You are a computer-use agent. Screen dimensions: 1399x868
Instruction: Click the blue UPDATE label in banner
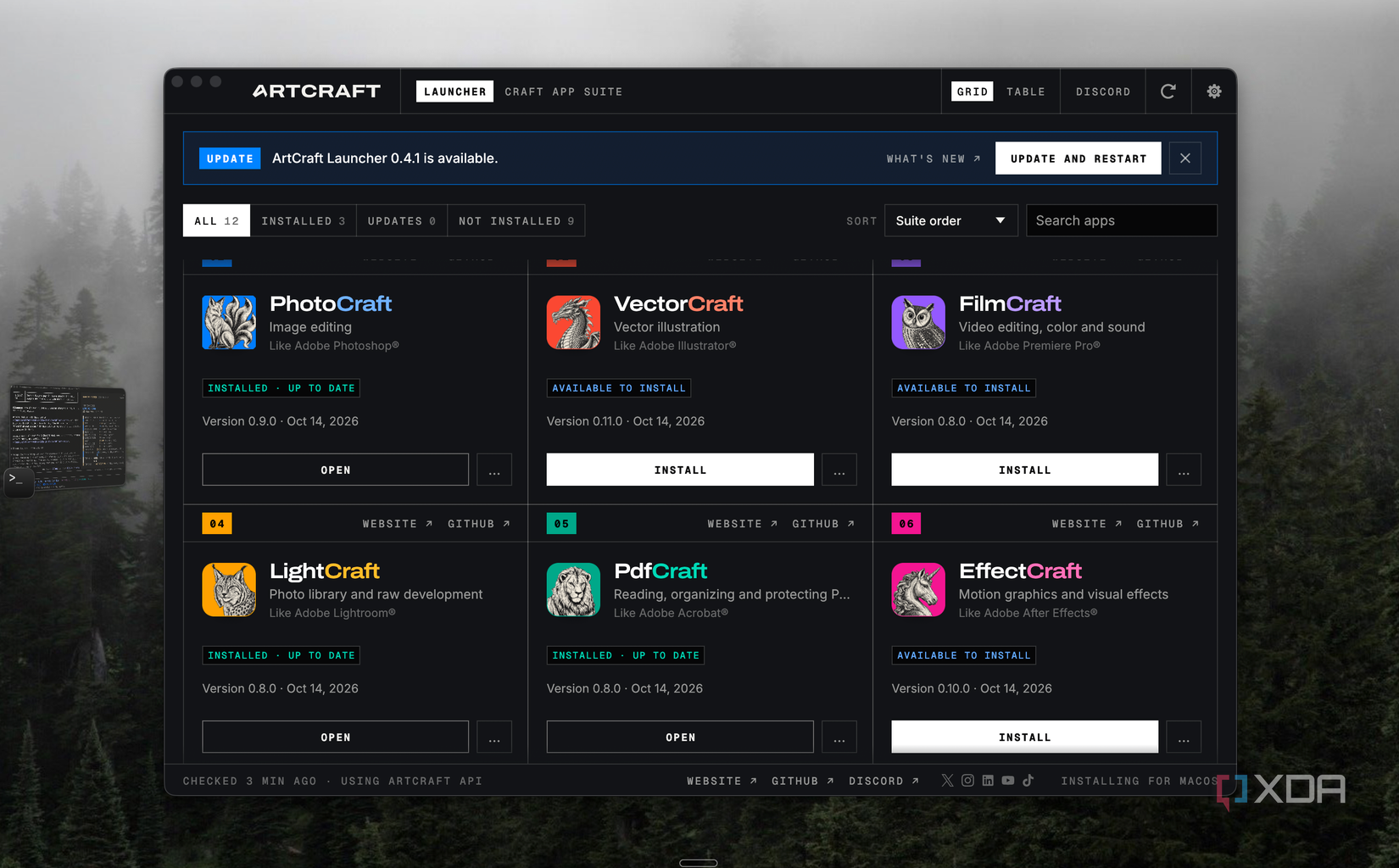click(x=230, y=159)
